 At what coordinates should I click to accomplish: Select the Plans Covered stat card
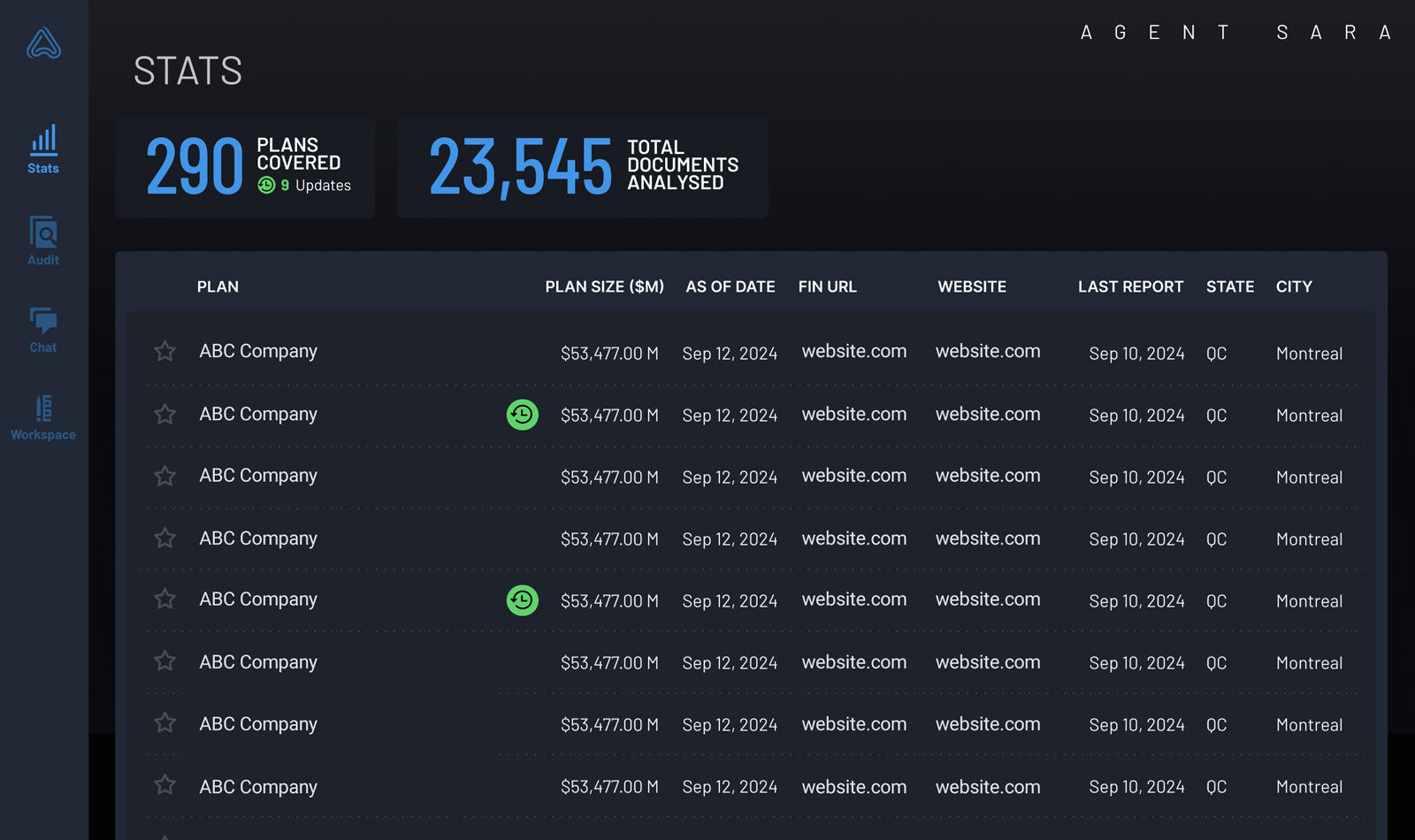click(245, 168)
